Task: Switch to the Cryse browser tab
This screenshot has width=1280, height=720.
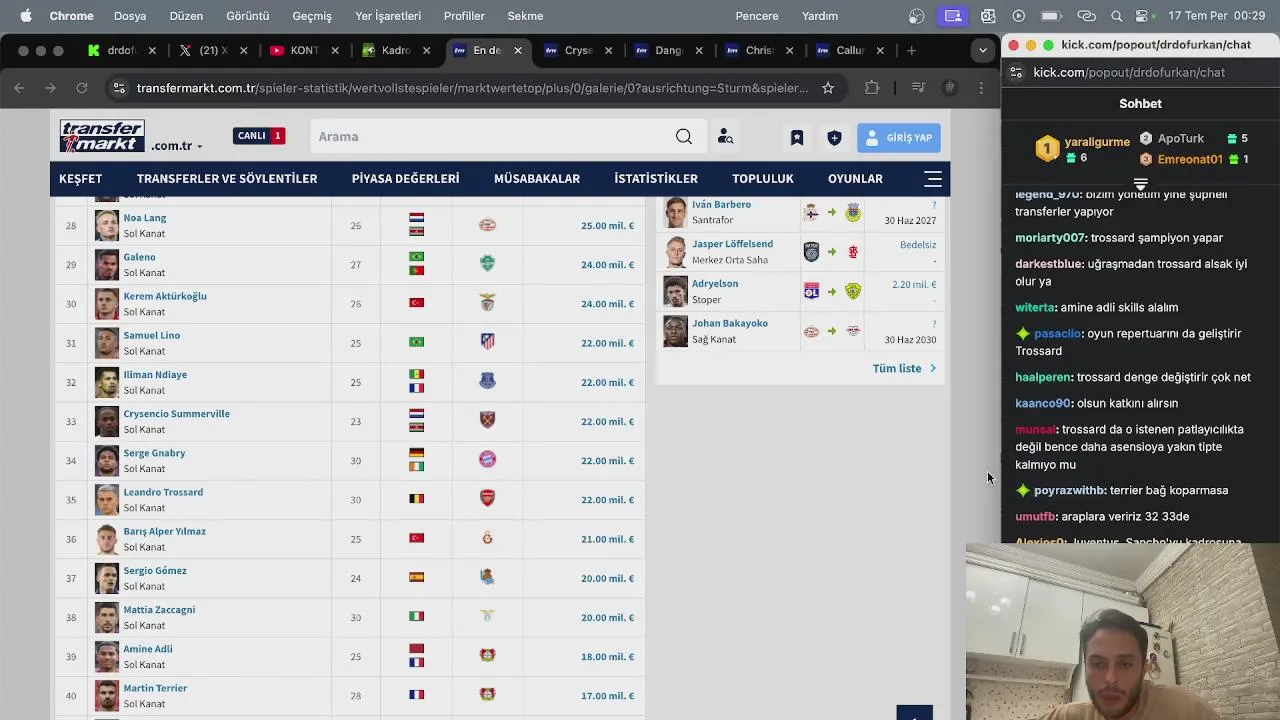Action: (578, 50)
